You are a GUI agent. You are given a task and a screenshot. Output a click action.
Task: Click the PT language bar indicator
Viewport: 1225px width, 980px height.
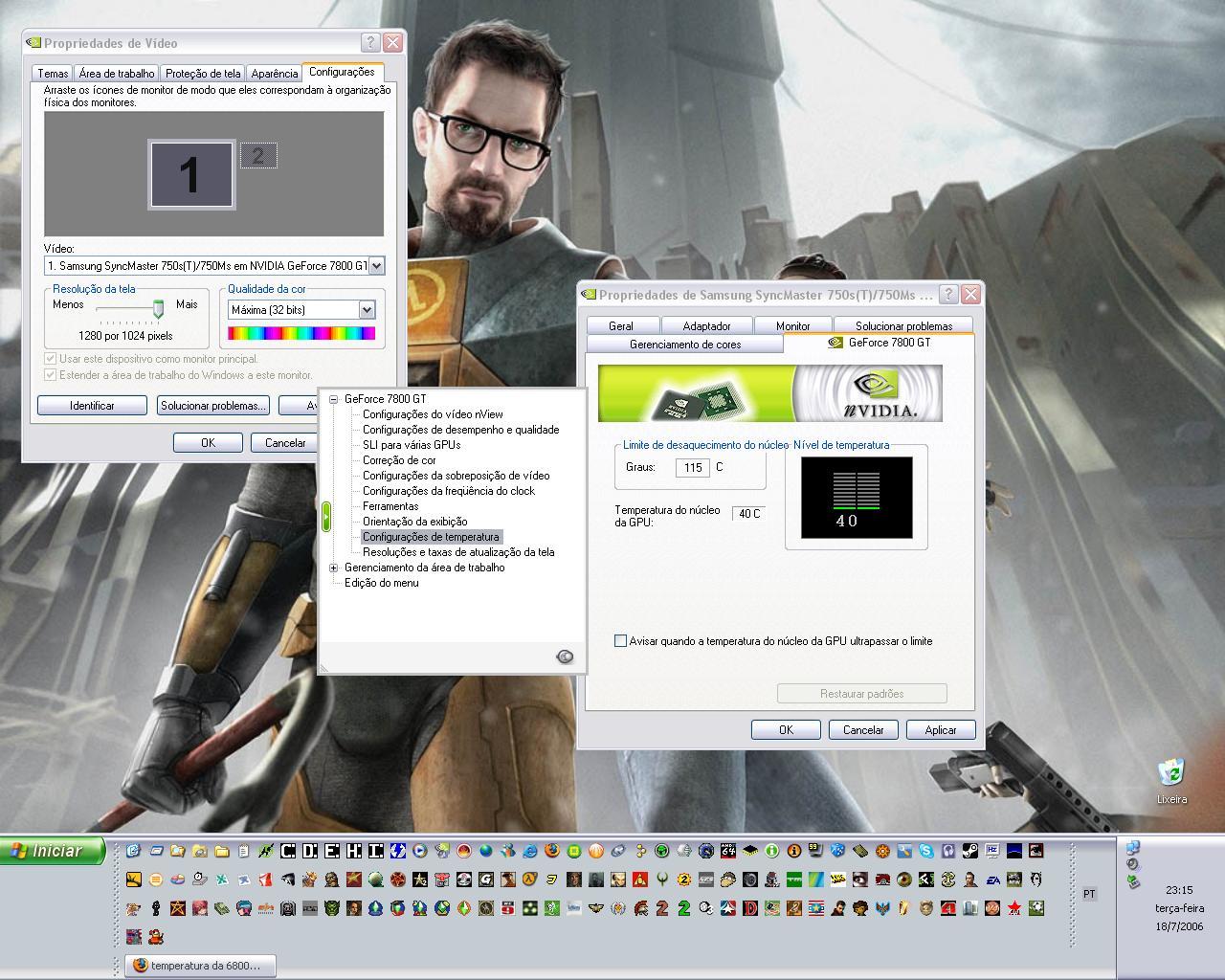1089,894
